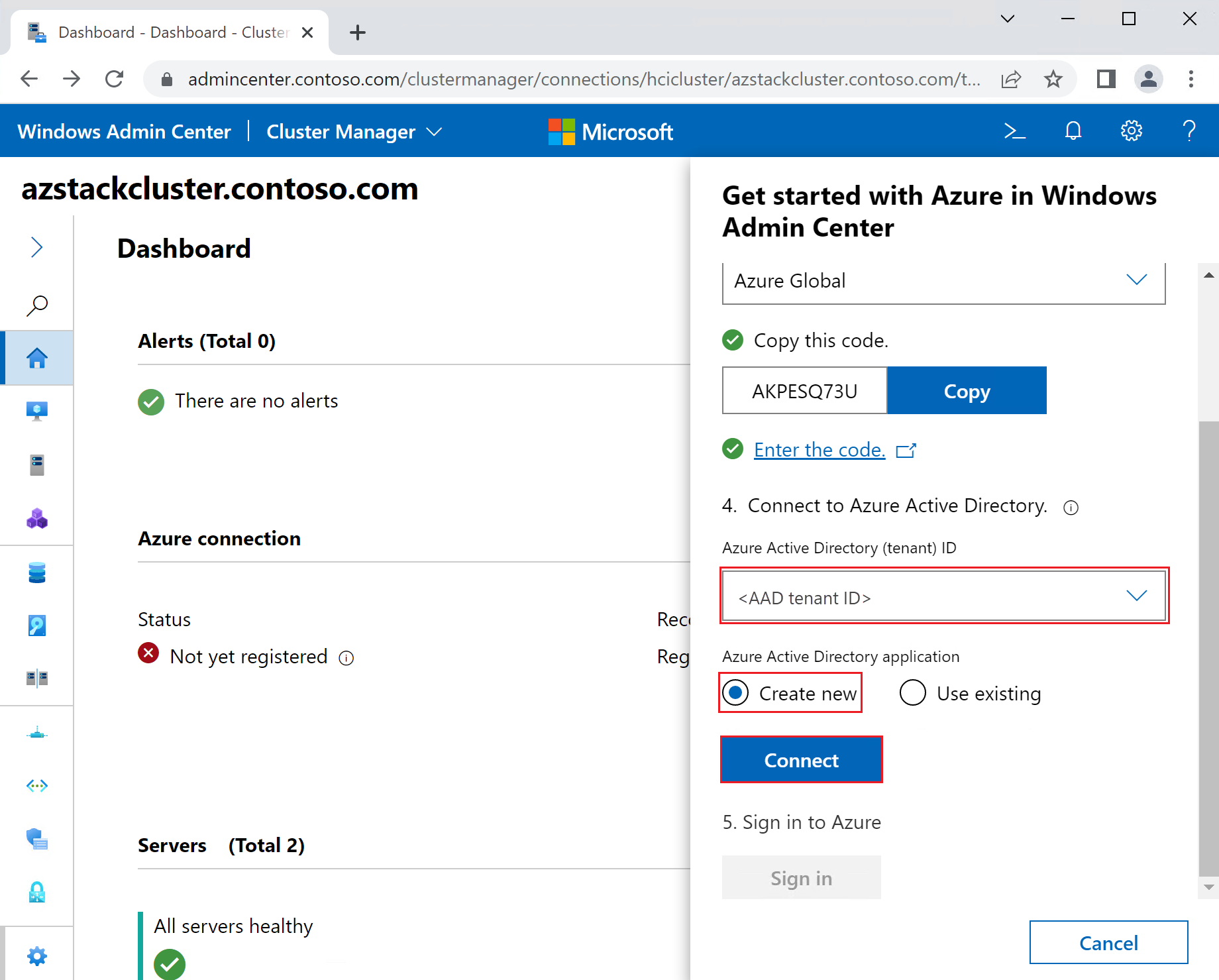Click the 'Copy this code.' step text
1219x980 pixels.
click(x=821, y=341)
